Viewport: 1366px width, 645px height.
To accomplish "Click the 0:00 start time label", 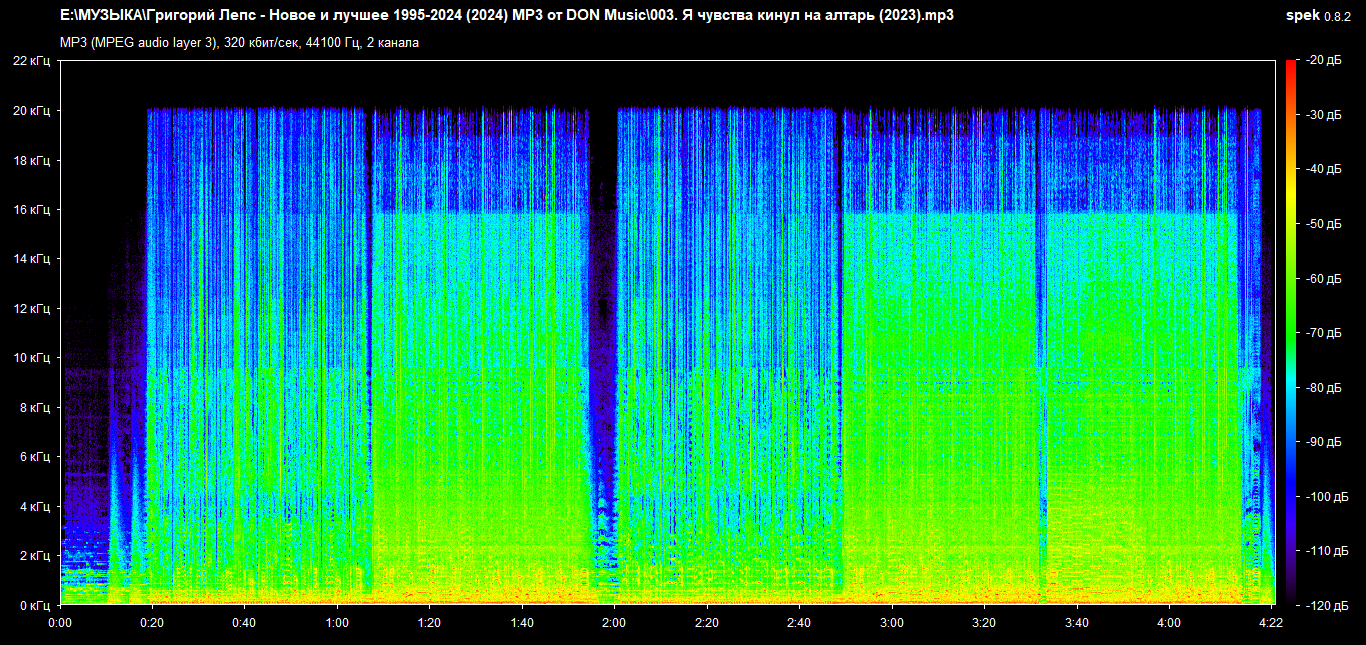I will [x=60, y=622].
